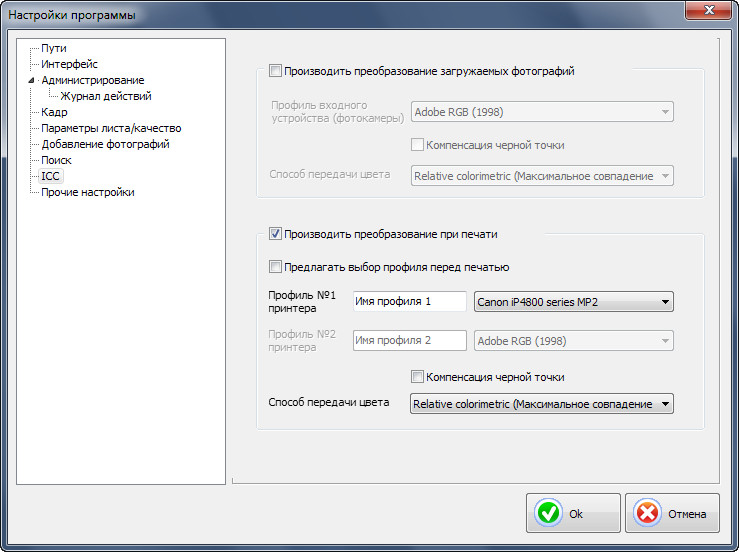Select Поиск in settings tree
Image resolution: width=739 pixels, height=552 pixels.
tap(56, 160)
